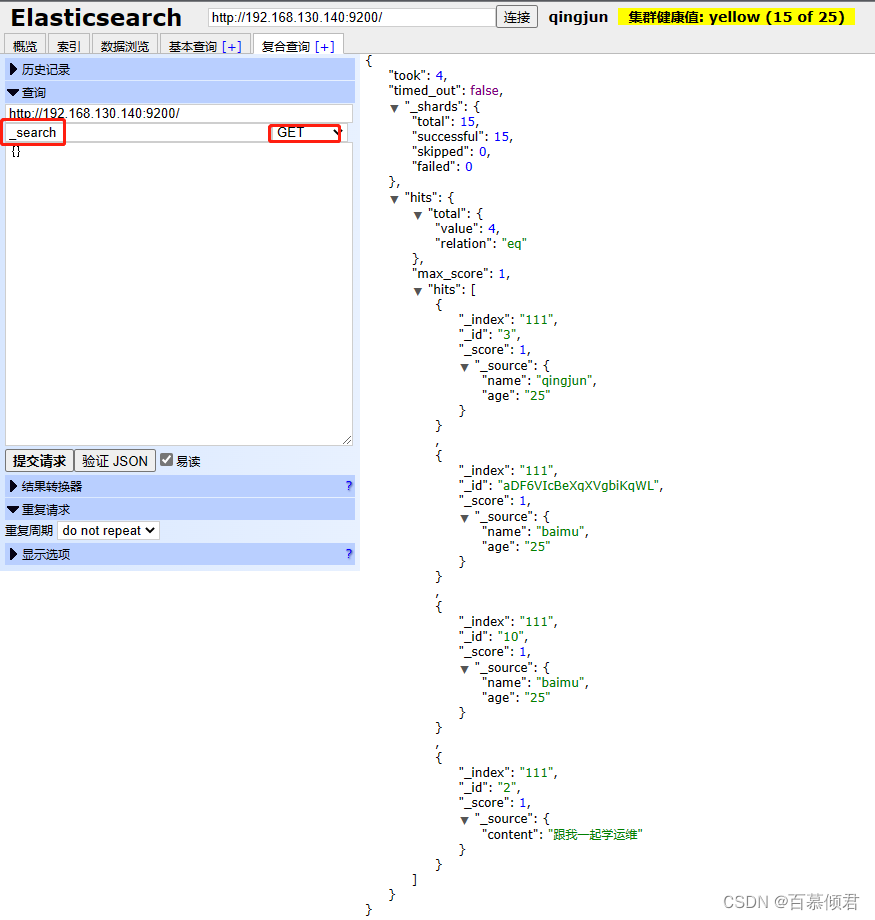This screenshot has height=920, width=875.
Task: Select the "_id": "2" line
Action: point(489,787)
